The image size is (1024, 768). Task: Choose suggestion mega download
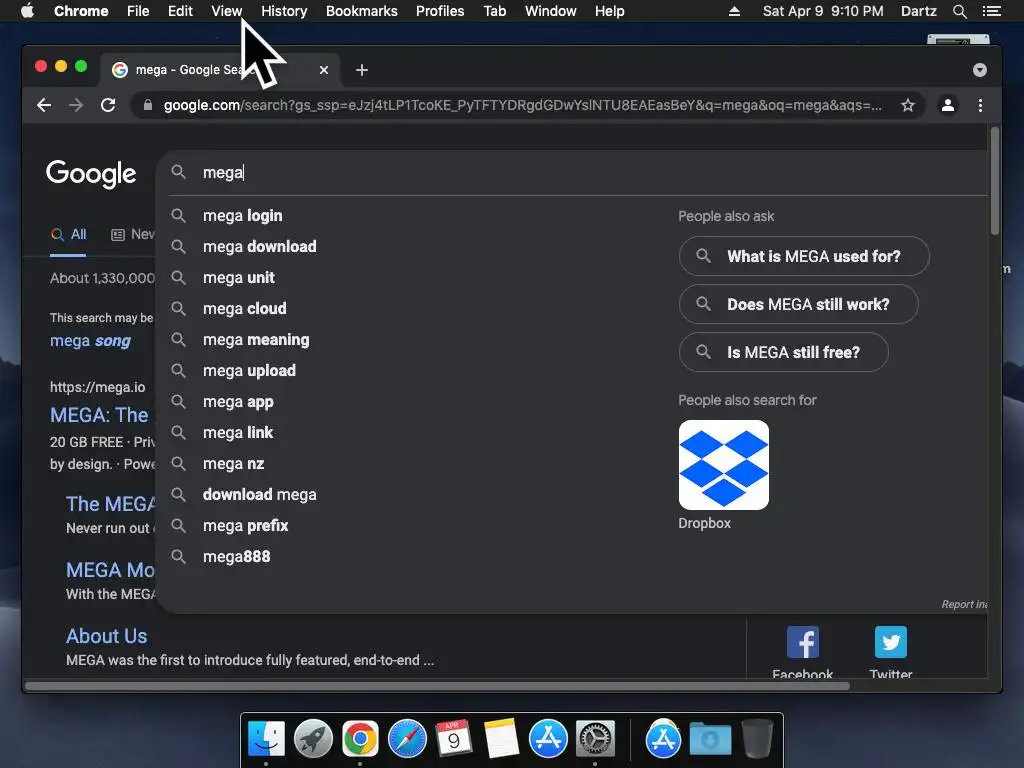(259, 246)
